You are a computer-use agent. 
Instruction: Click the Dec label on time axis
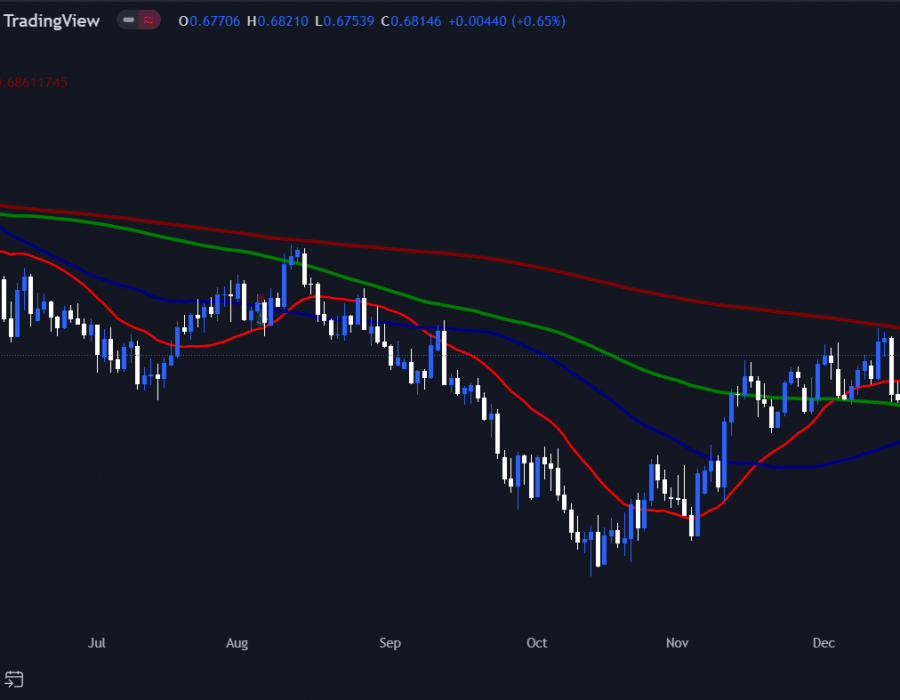(x=824, y=643)
